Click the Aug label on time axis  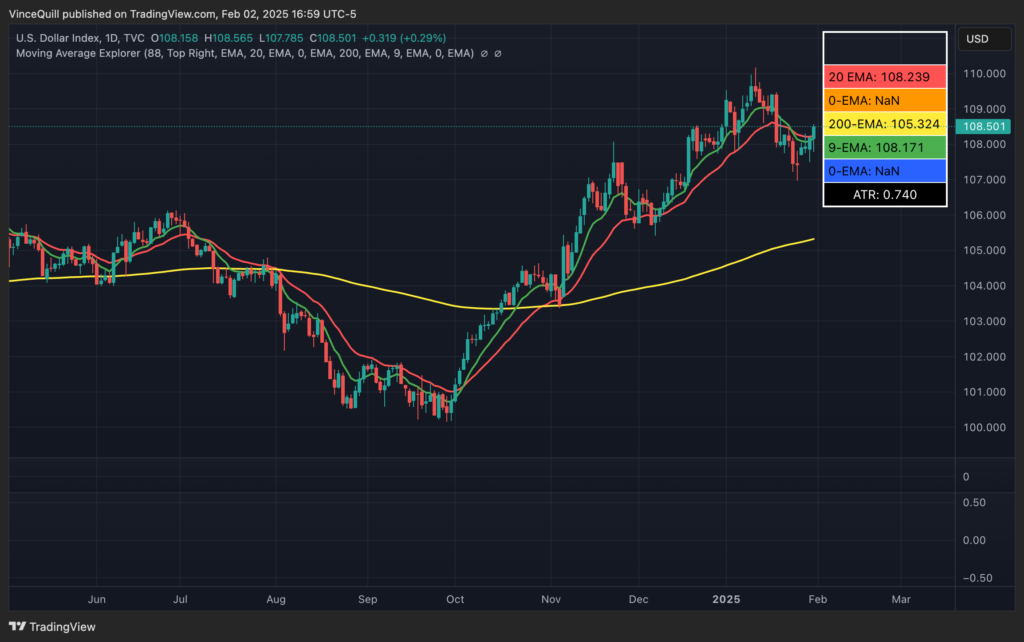point(277,599)
